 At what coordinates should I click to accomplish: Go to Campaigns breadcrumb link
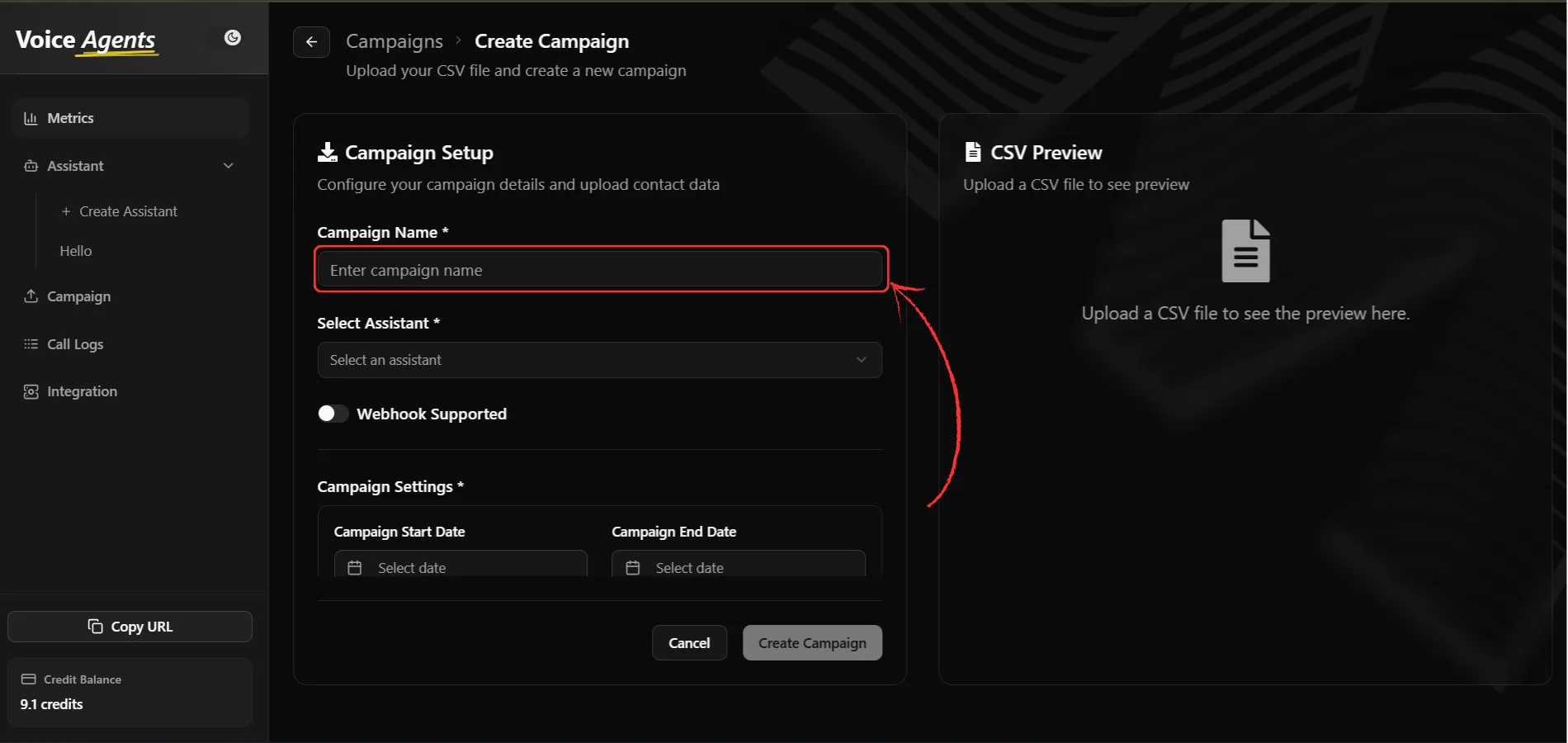(394, 41)
